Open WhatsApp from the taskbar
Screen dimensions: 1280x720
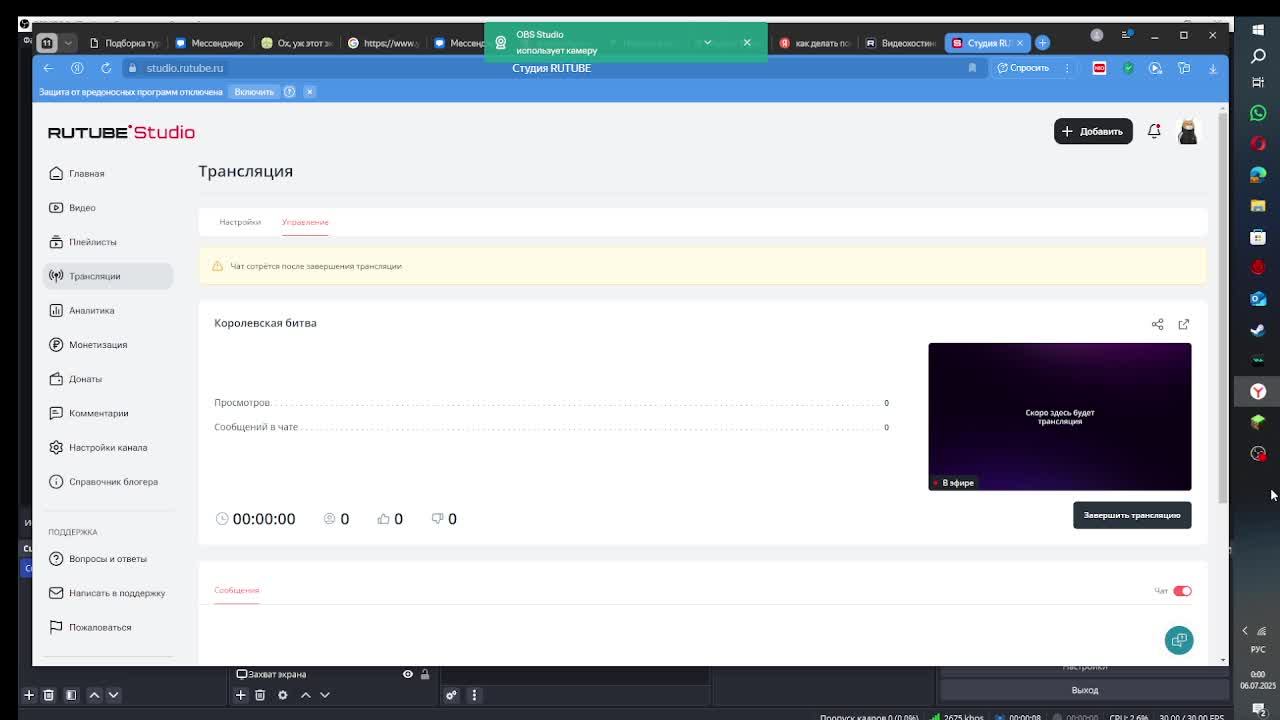coord(1258,113)
